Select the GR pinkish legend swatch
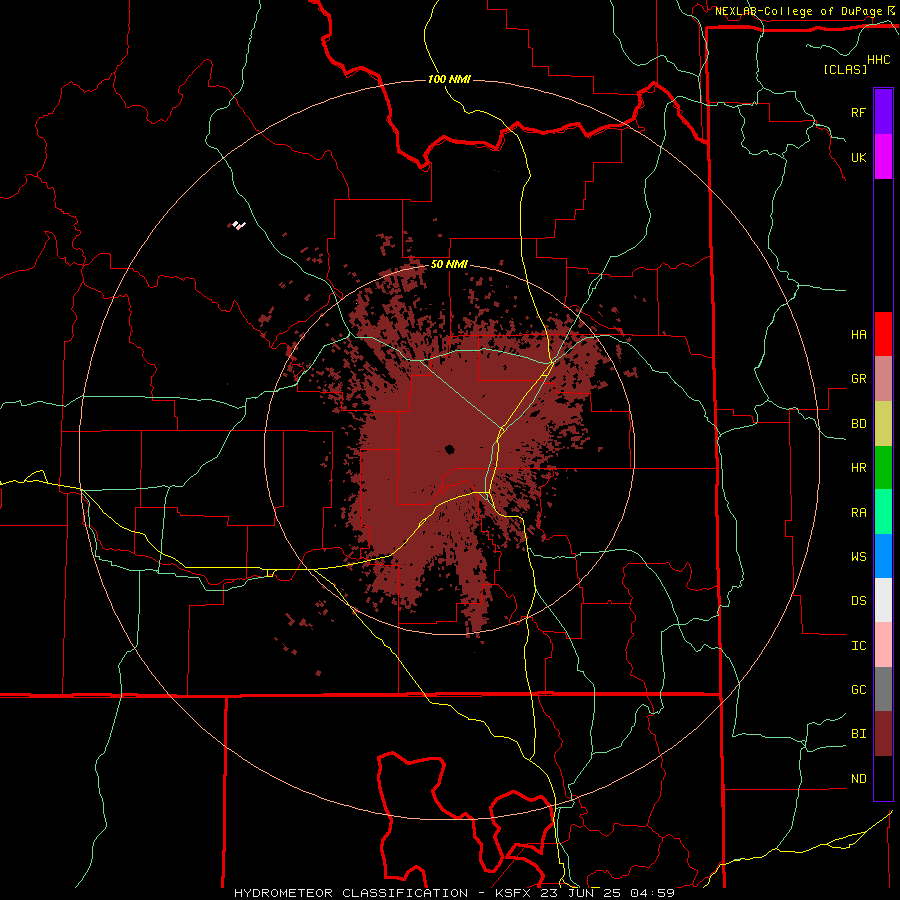Viewport: 900px width, 900px height. point(883,379)
